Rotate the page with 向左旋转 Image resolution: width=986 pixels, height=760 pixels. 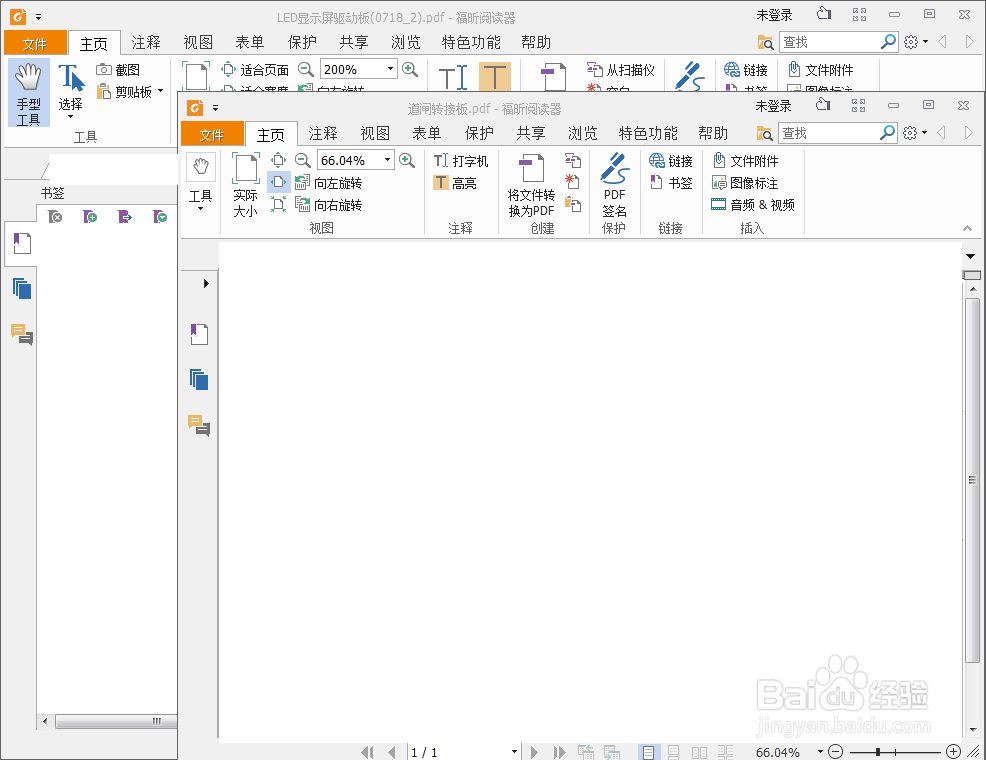tap(329, 183)
